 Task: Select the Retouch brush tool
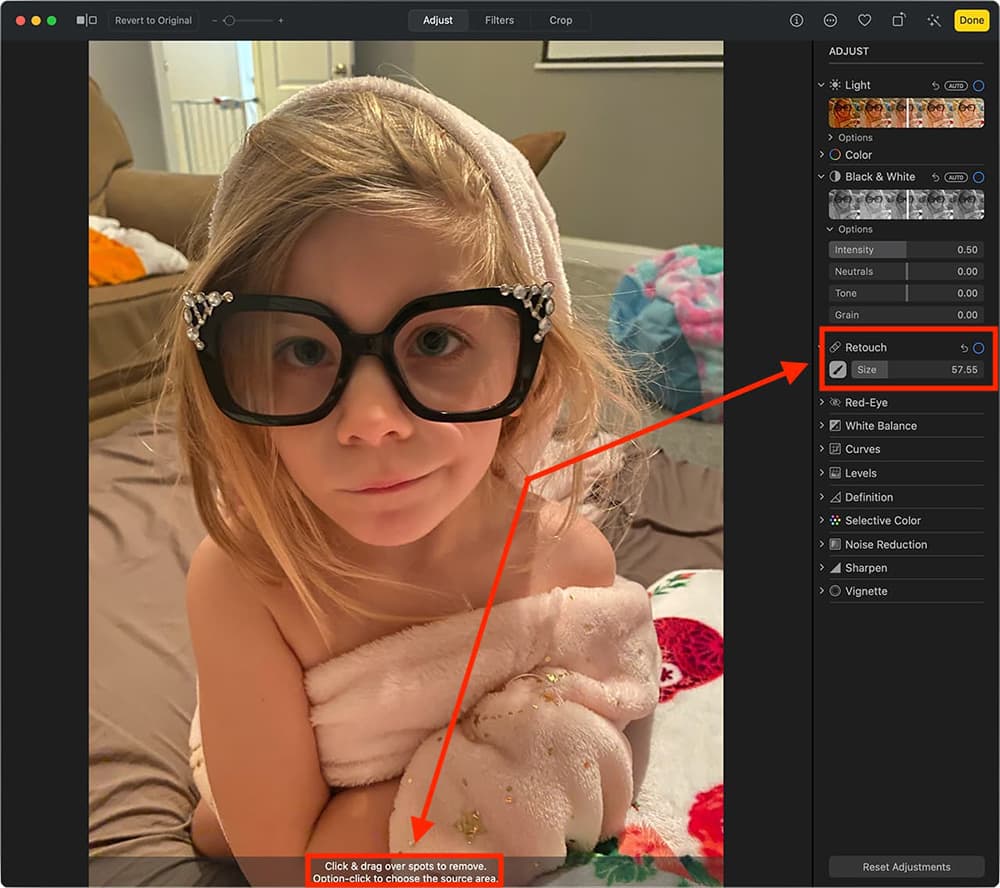(x=838, y=370)
